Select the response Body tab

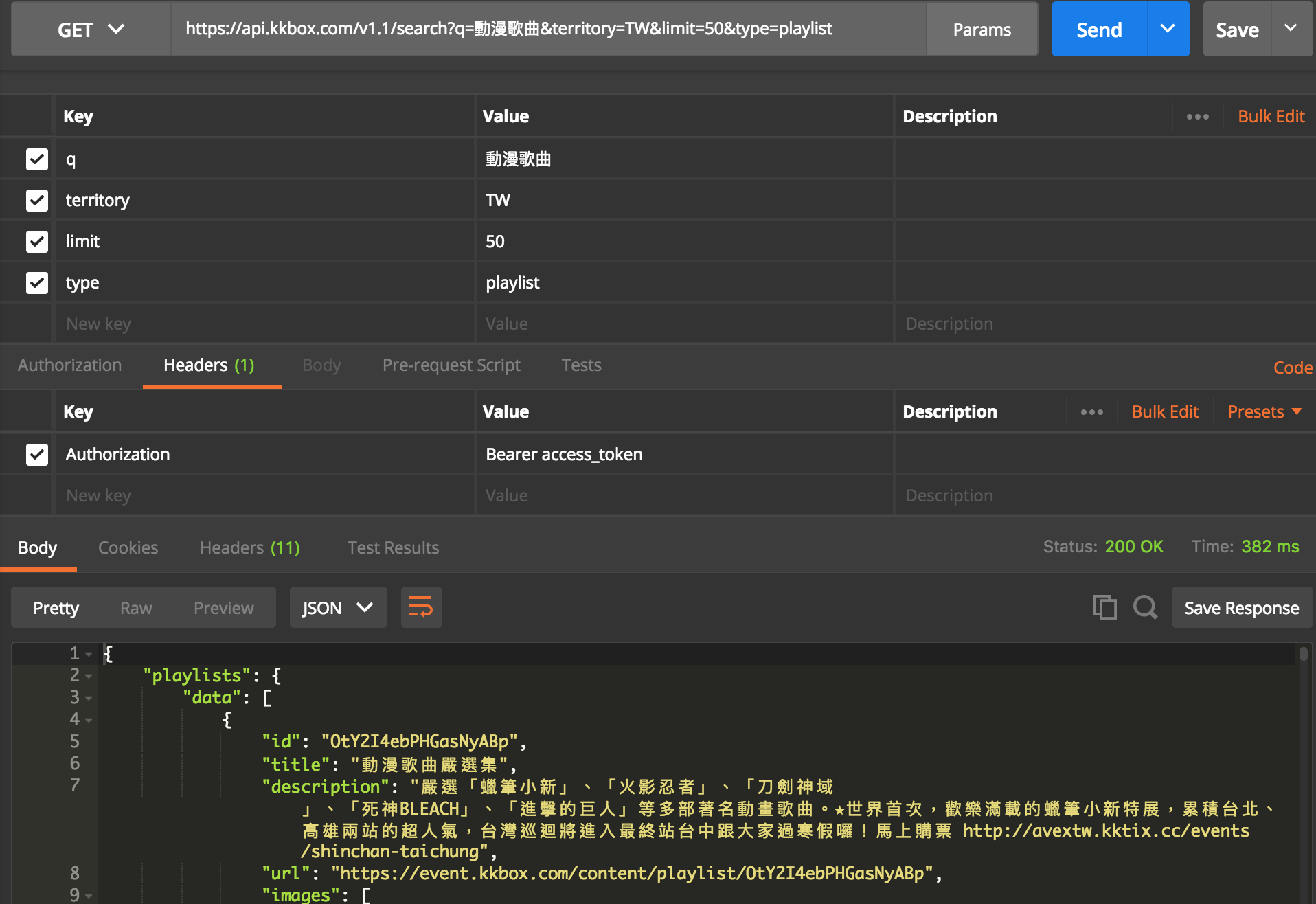pos(38,548)
